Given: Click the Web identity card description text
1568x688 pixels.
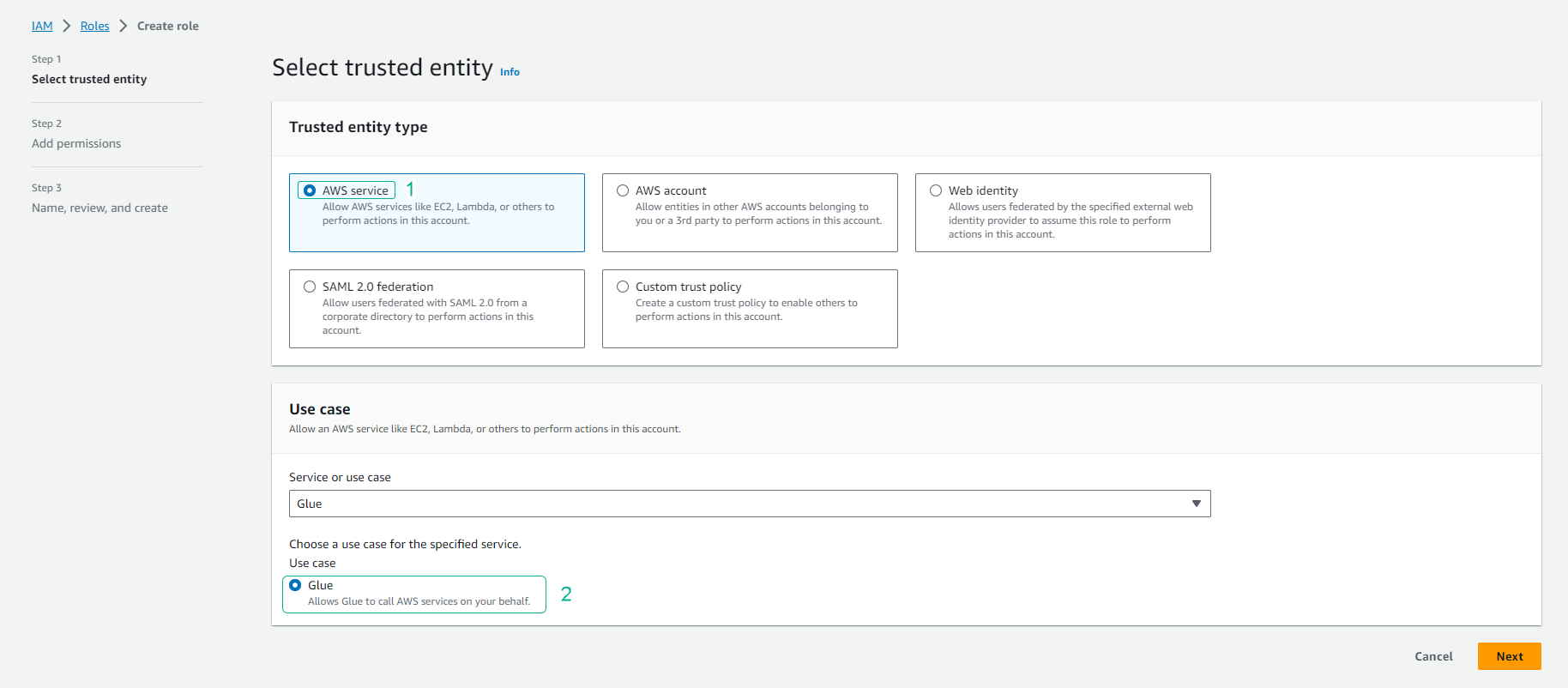Looking at the screenshot, I should click(1070, 220).
